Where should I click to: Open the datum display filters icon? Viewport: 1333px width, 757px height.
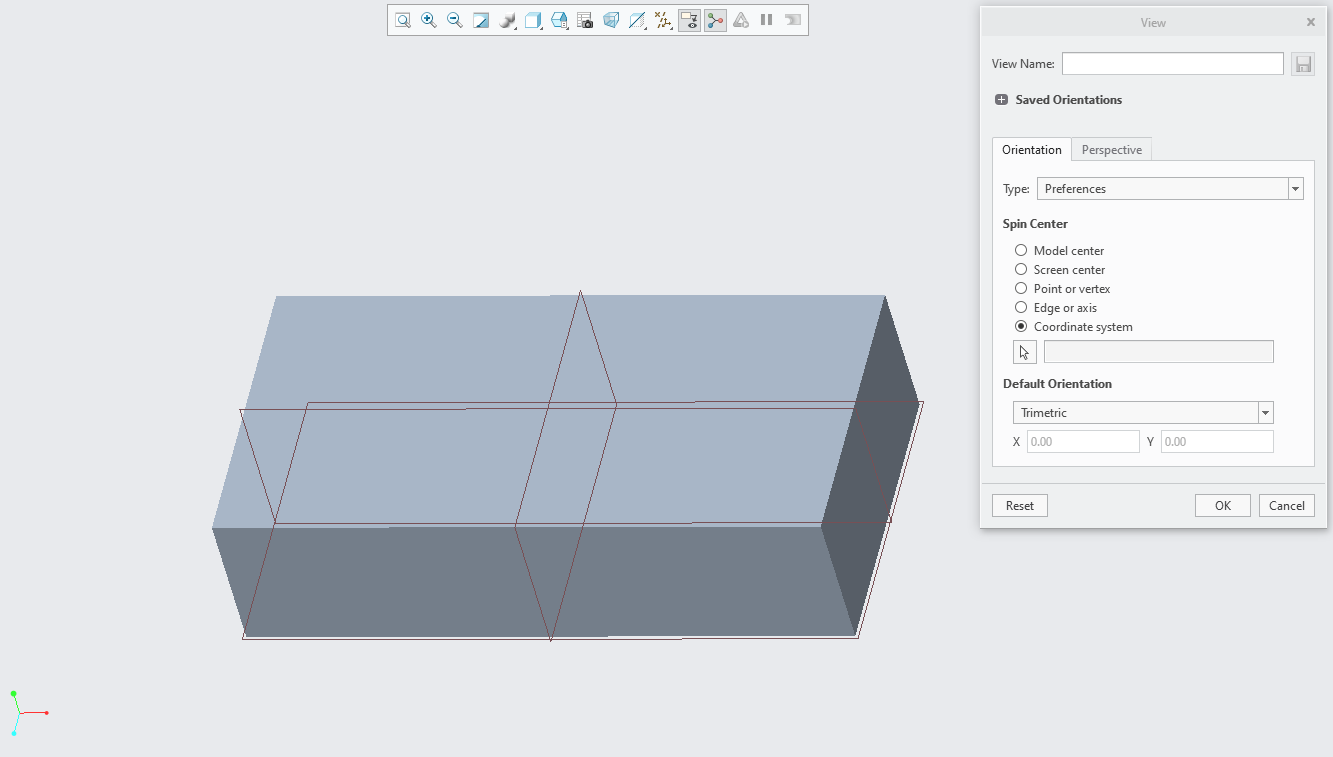(x=663, y=20)
